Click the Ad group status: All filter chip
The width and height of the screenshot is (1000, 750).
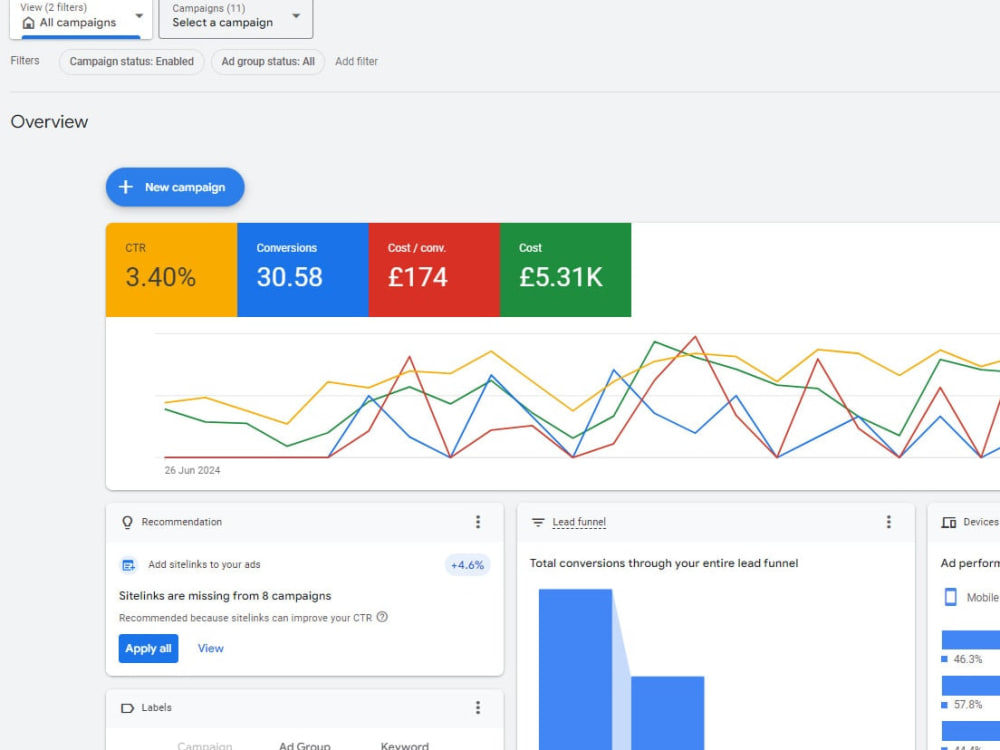[x=268, y=62]
